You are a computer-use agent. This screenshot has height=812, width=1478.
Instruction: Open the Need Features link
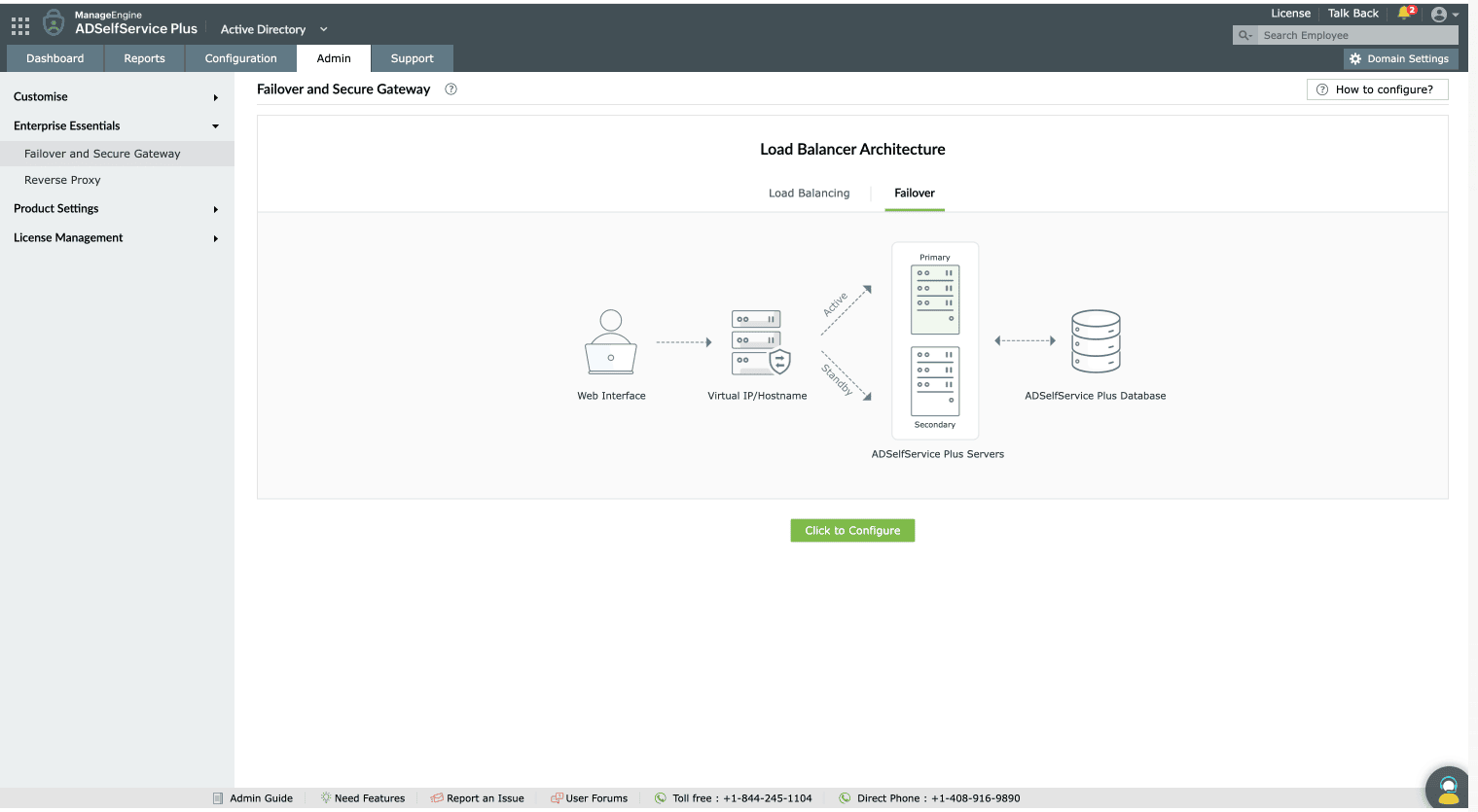pyautogui.click(x=370, y=798)
